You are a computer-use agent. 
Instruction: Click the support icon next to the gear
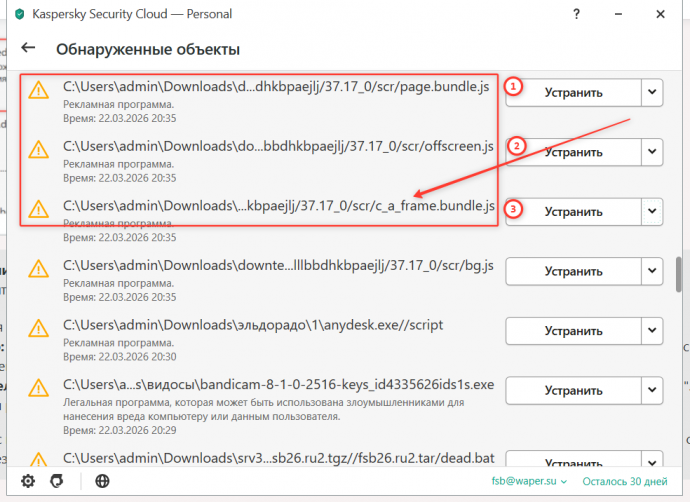pyautogui.click(x=57, y=481)
